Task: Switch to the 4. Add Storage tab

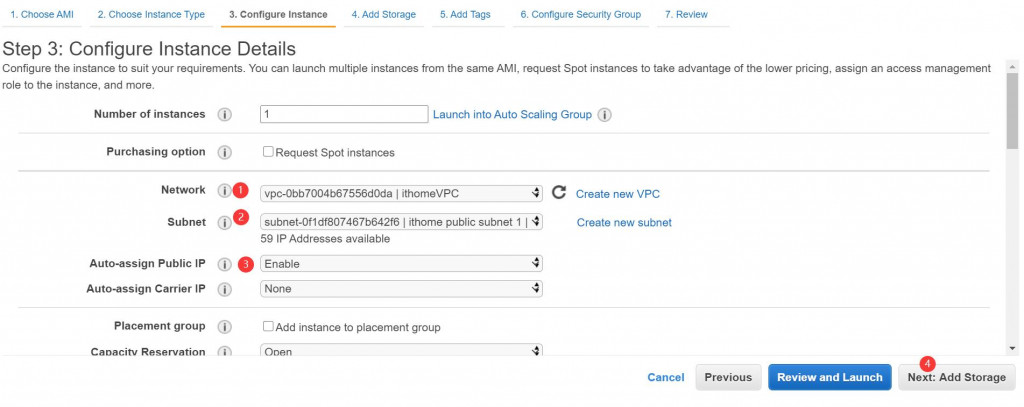Action: tap(383, 15)
